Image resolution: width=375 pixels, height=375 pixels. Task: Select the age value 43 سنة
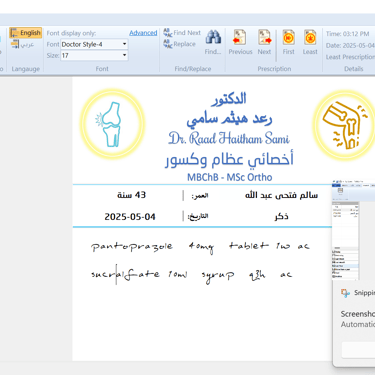pyautogui.click(x=131, y=195)
